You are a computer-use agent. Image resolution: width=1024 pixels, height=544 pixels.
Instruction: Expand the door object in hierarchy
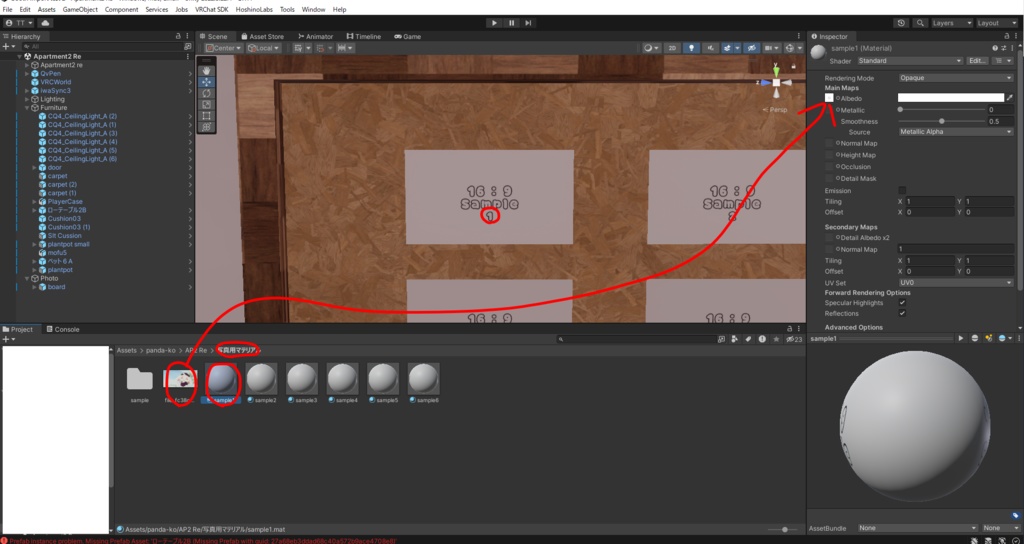pos(35,167)
